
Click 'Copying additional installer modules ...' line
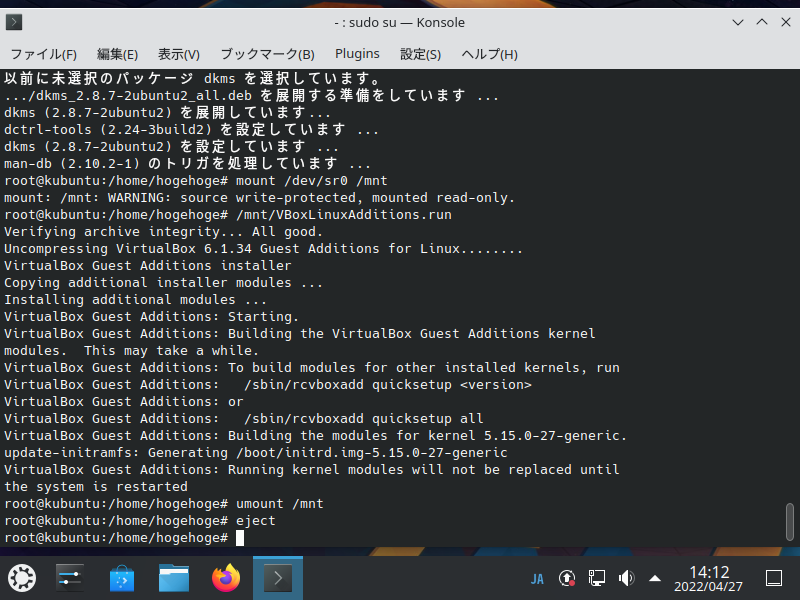tap(163, 283)
